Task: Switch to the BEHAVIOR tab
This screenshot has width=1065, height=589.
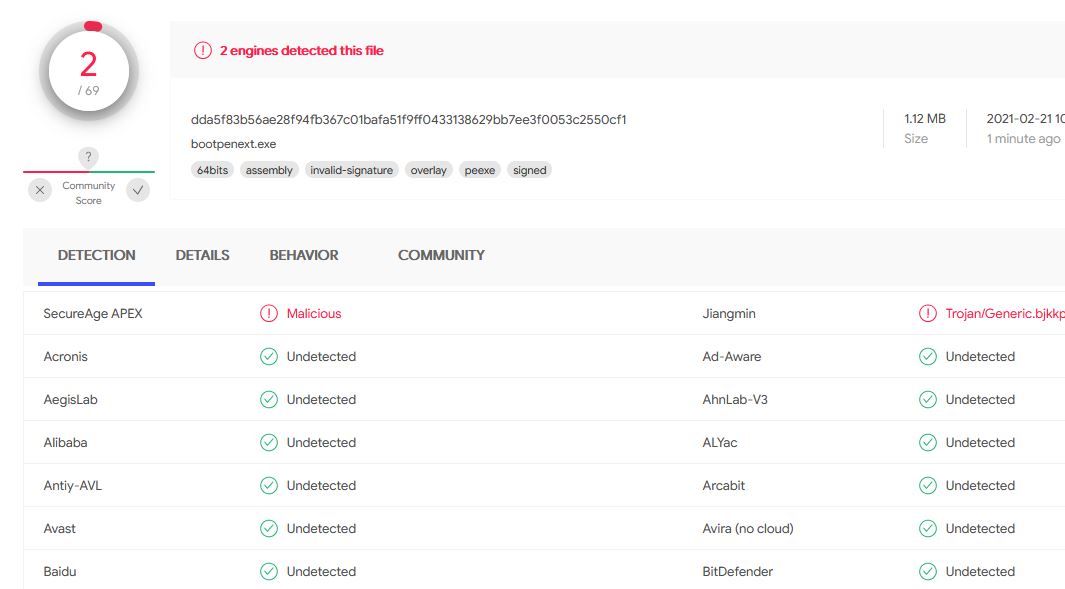Action: [x=304, y=255]
